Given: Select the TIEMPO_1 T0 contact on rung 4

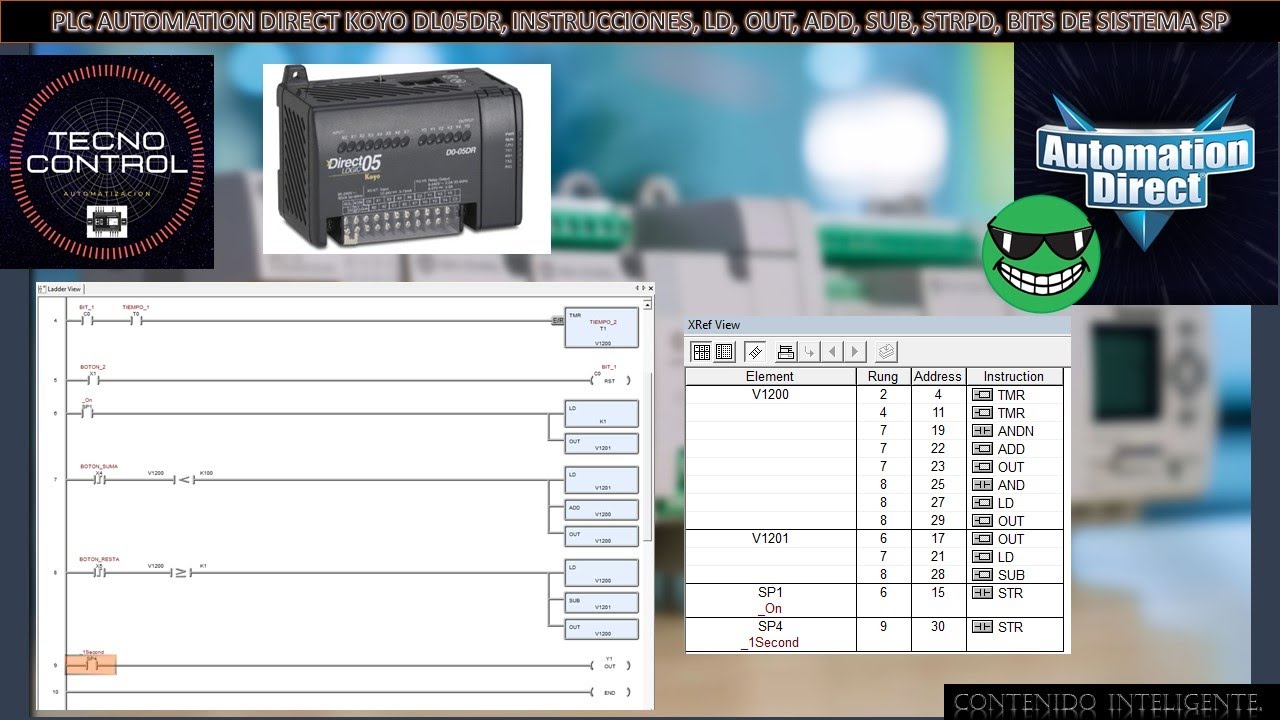Looking at the screenshot, I should [x=136, y=318].
